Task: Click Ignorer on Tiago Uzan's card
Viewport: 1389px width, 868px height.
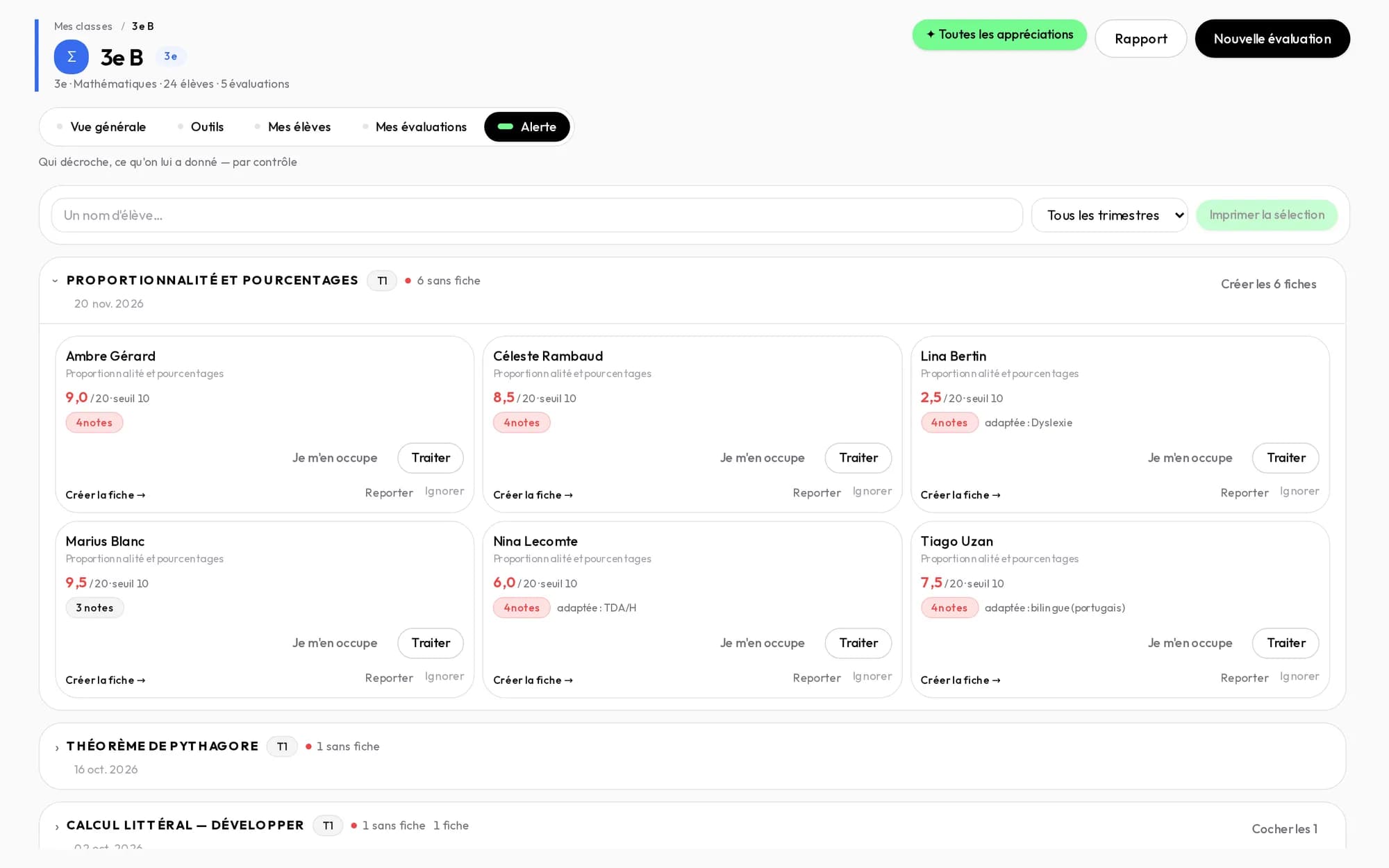Action: point(1299,676)
